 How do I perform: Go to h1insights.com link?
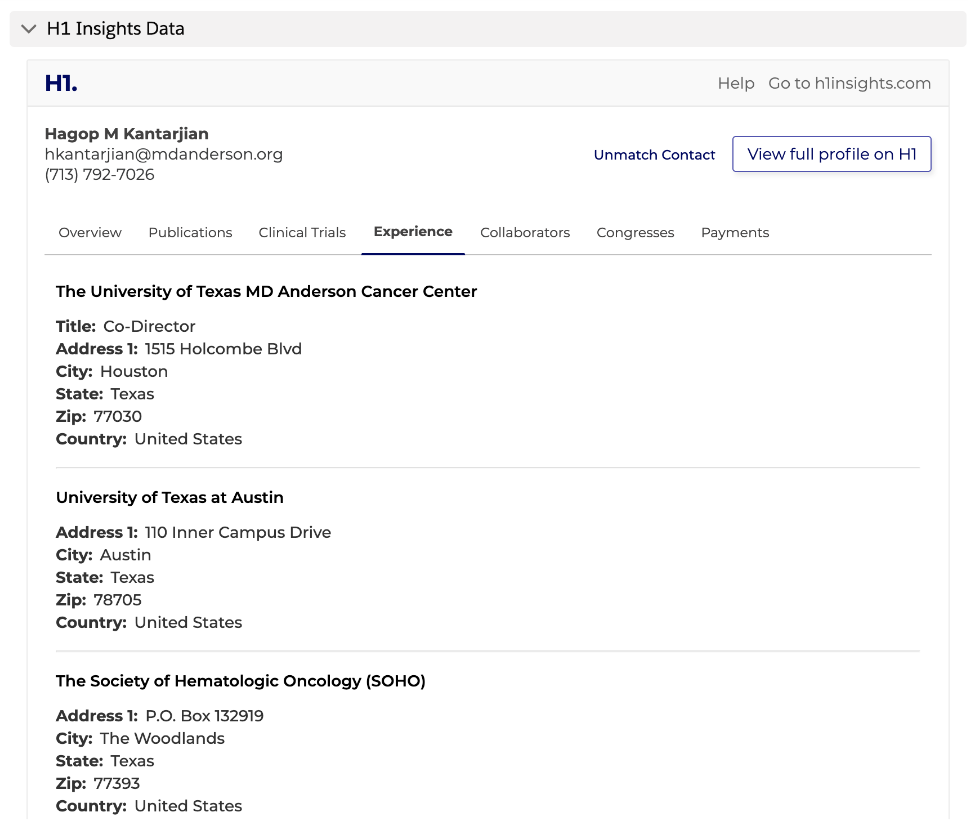click(x=849, y=83)
